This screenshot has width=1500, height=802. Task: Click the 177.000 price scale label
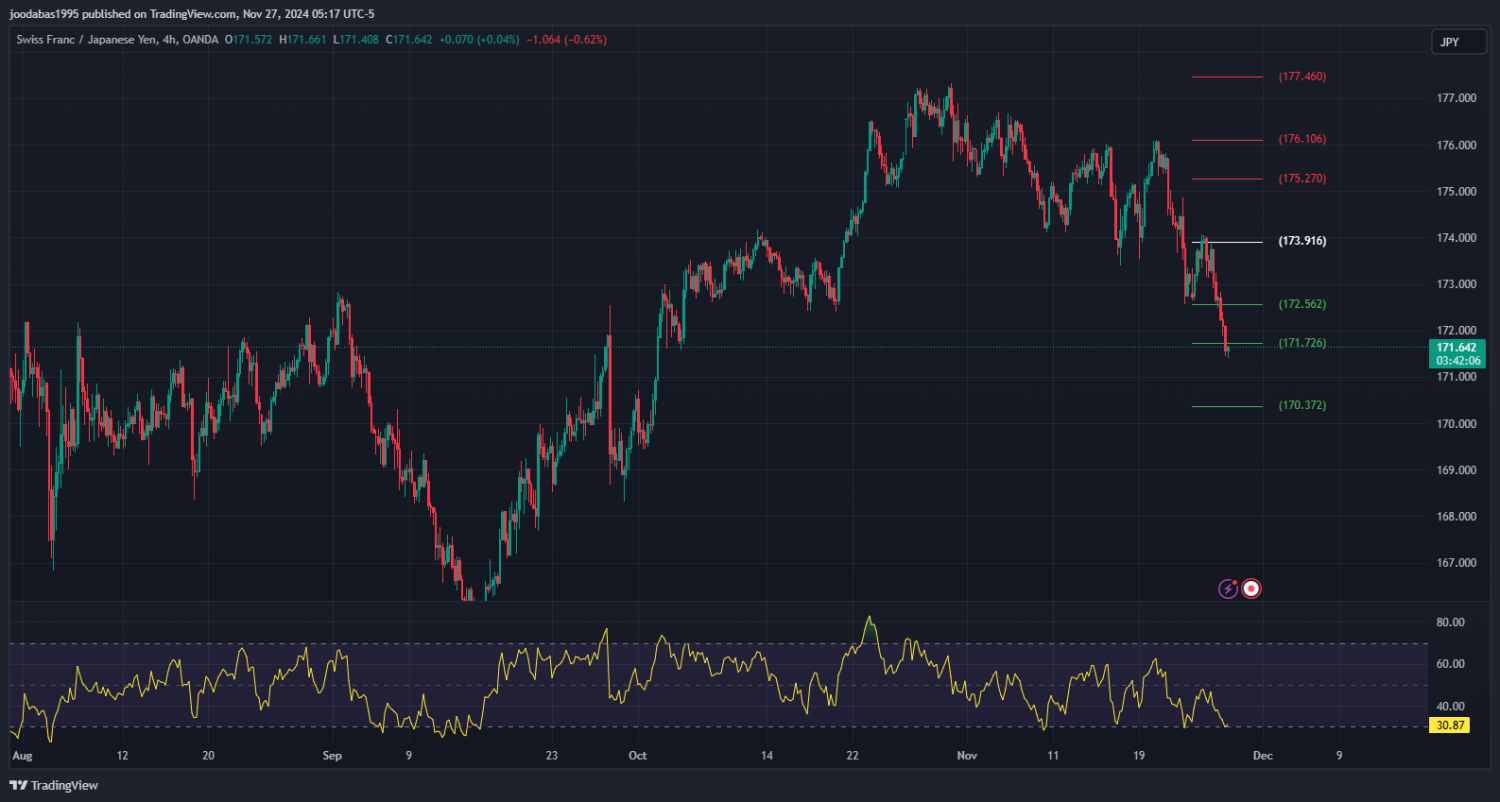[1456, 98]
